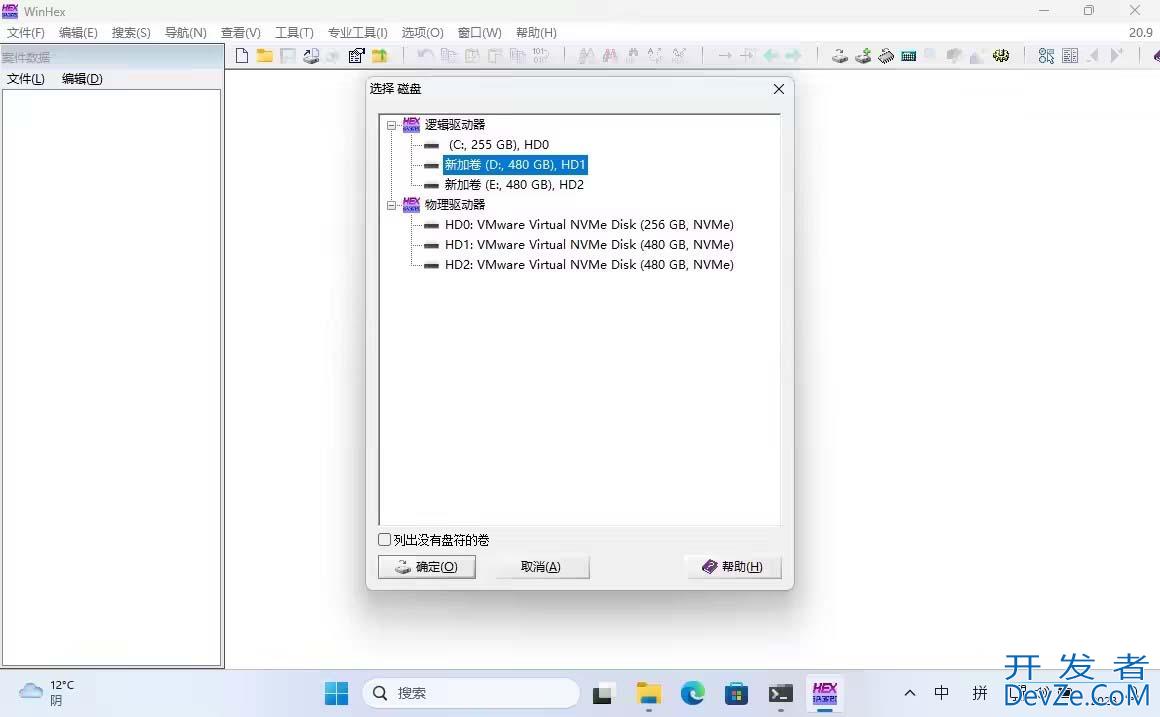
Task: Click the Undo toolbar icon
Action: 425,55
